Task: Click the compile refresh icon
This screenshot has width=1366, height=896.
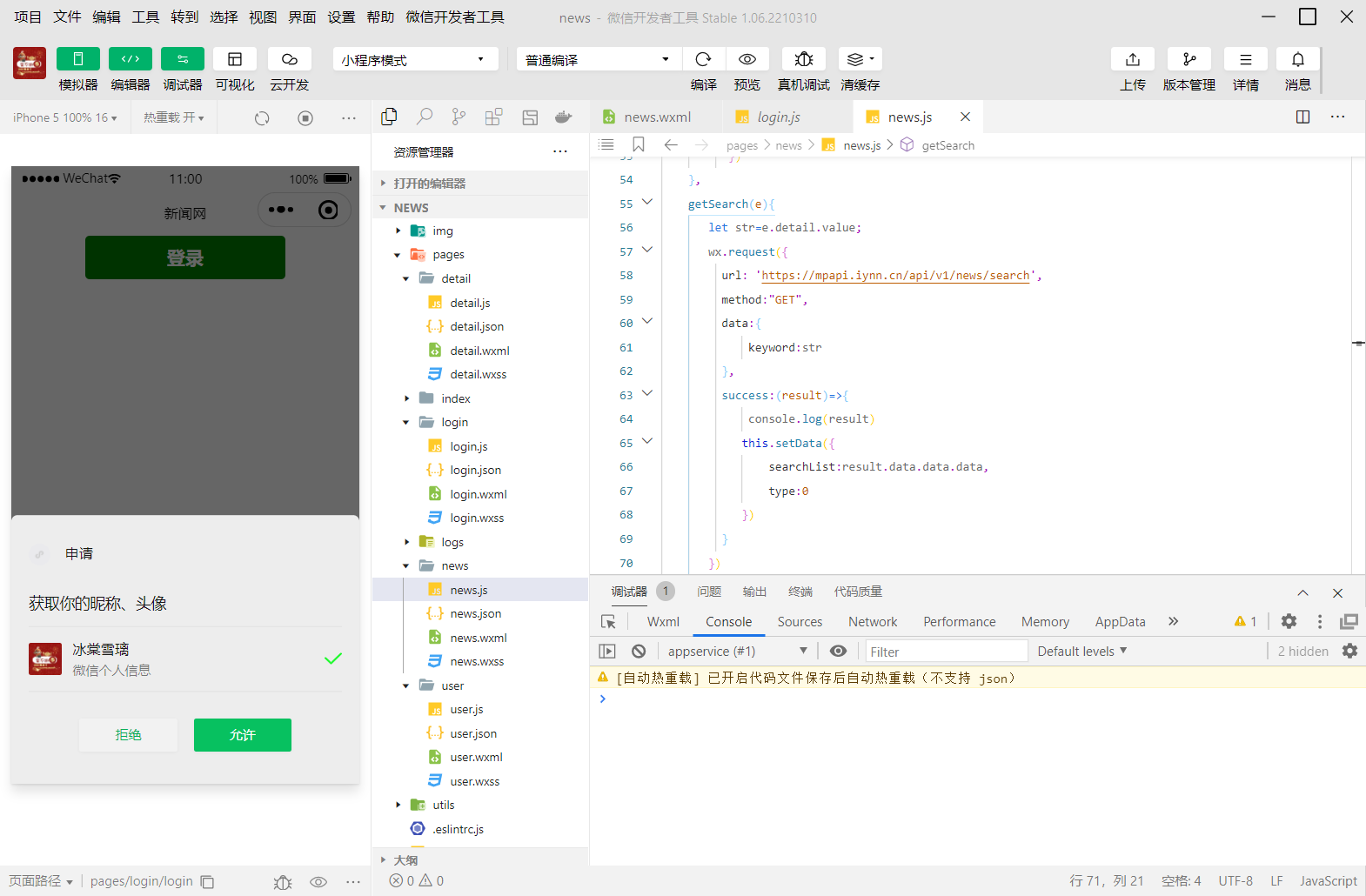Action: tap(704, 59)
